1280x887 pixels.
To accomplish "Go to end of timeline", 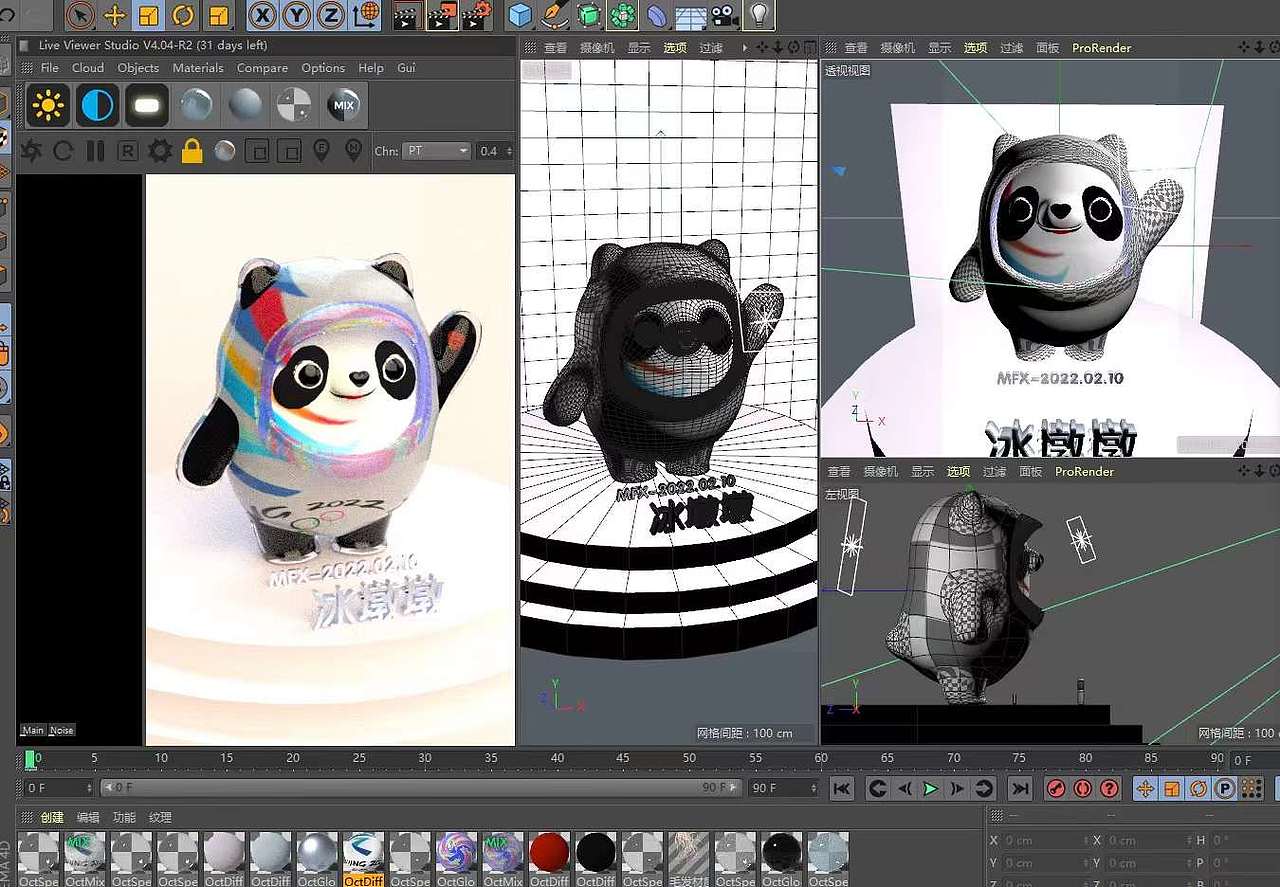I will pyautogui.click(x=1020, y=788).
